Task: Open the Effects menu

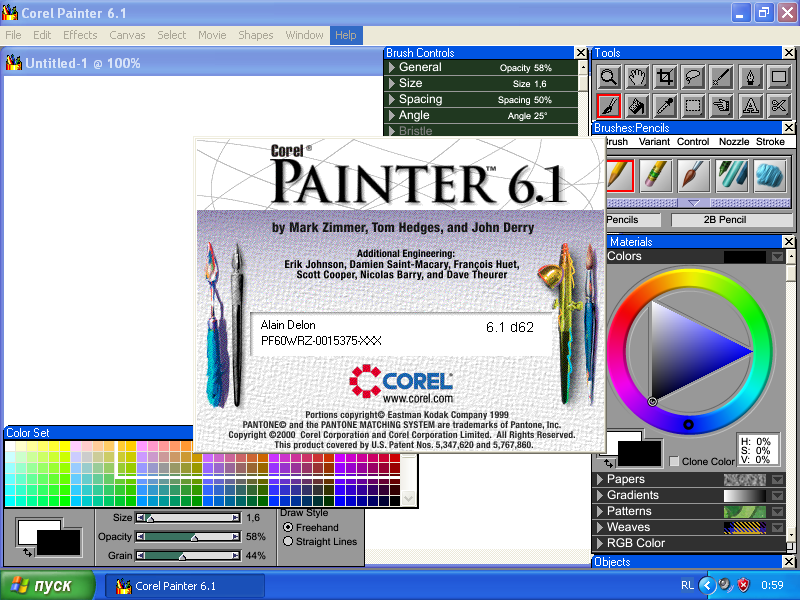Action: click(80, 35)
